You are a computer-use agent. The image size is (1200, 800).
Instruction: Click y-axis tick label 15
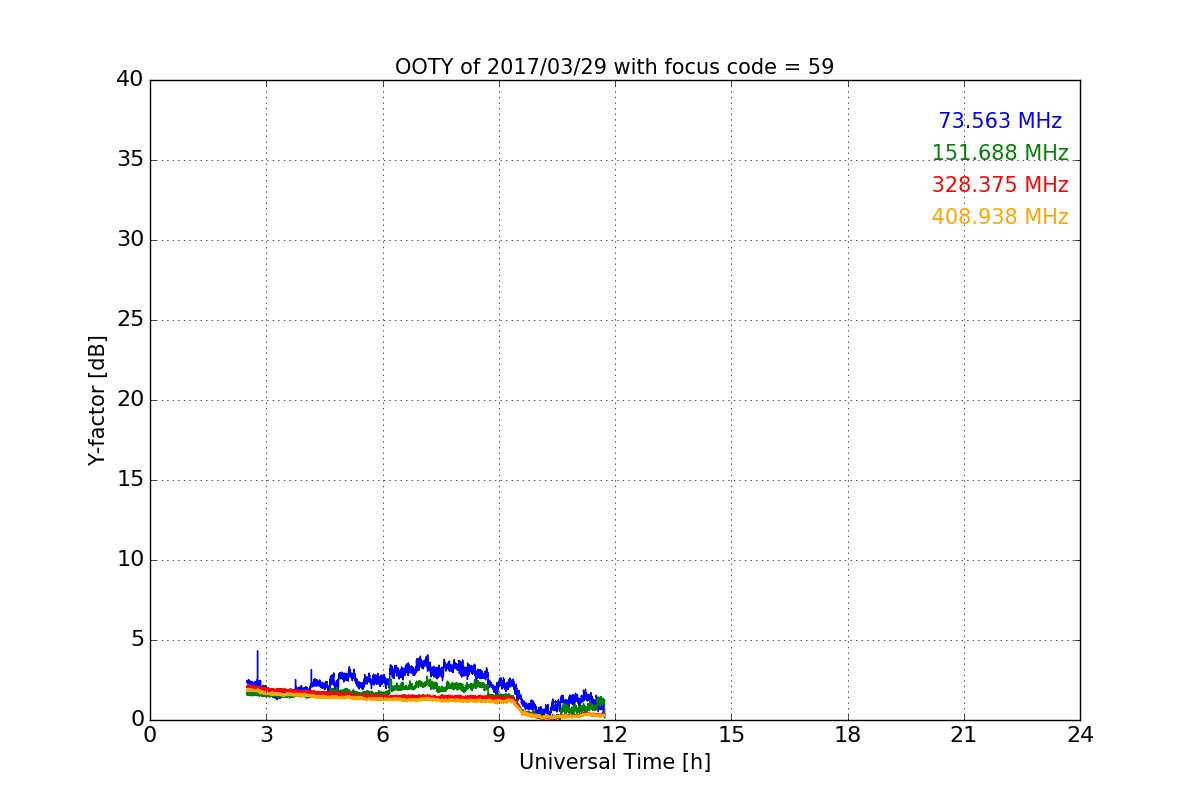(x=130, y=480)
